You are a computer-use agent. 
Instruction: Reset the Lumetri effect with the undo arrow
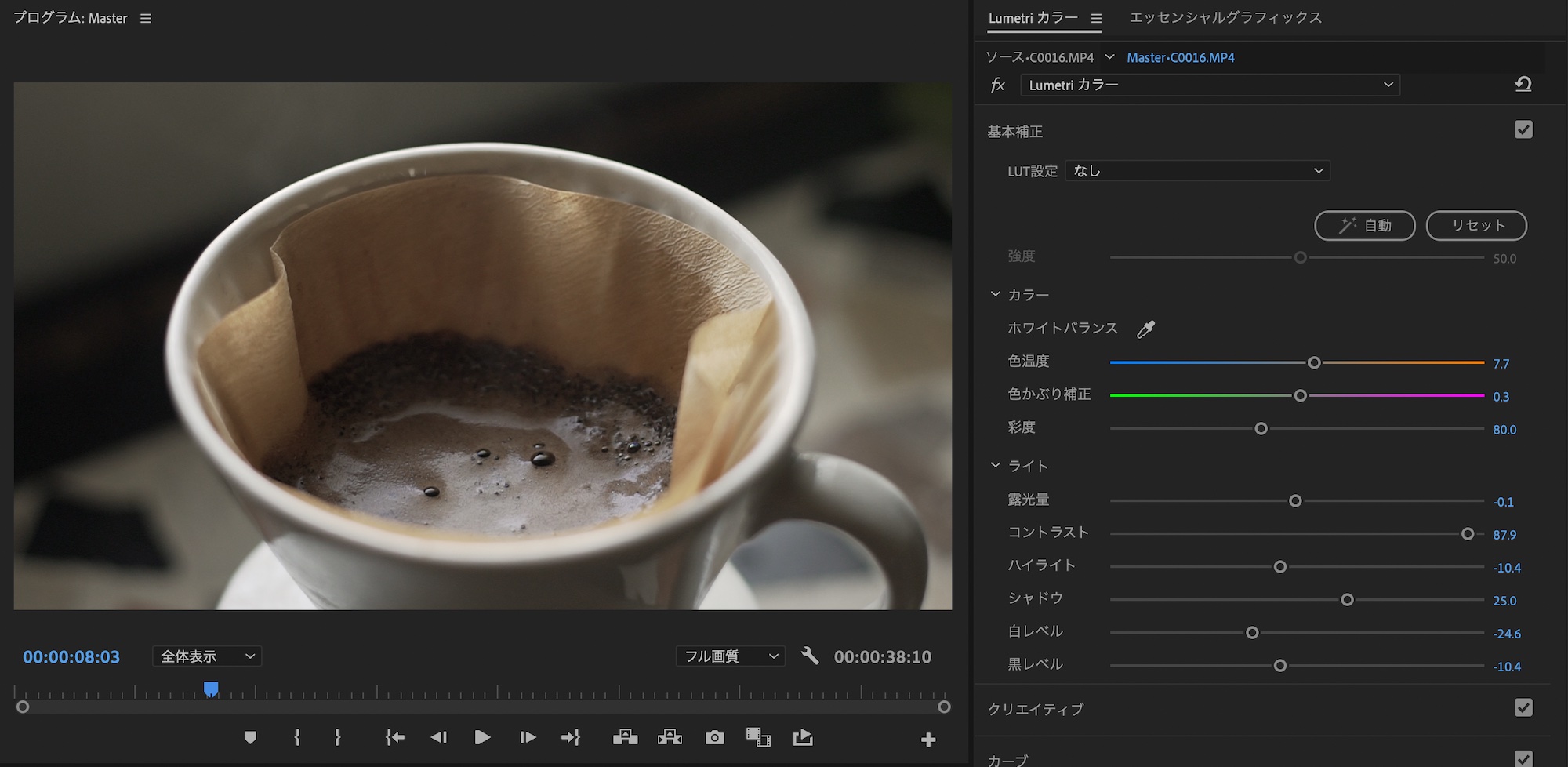pyautogui.click(x=1523, y=85)
